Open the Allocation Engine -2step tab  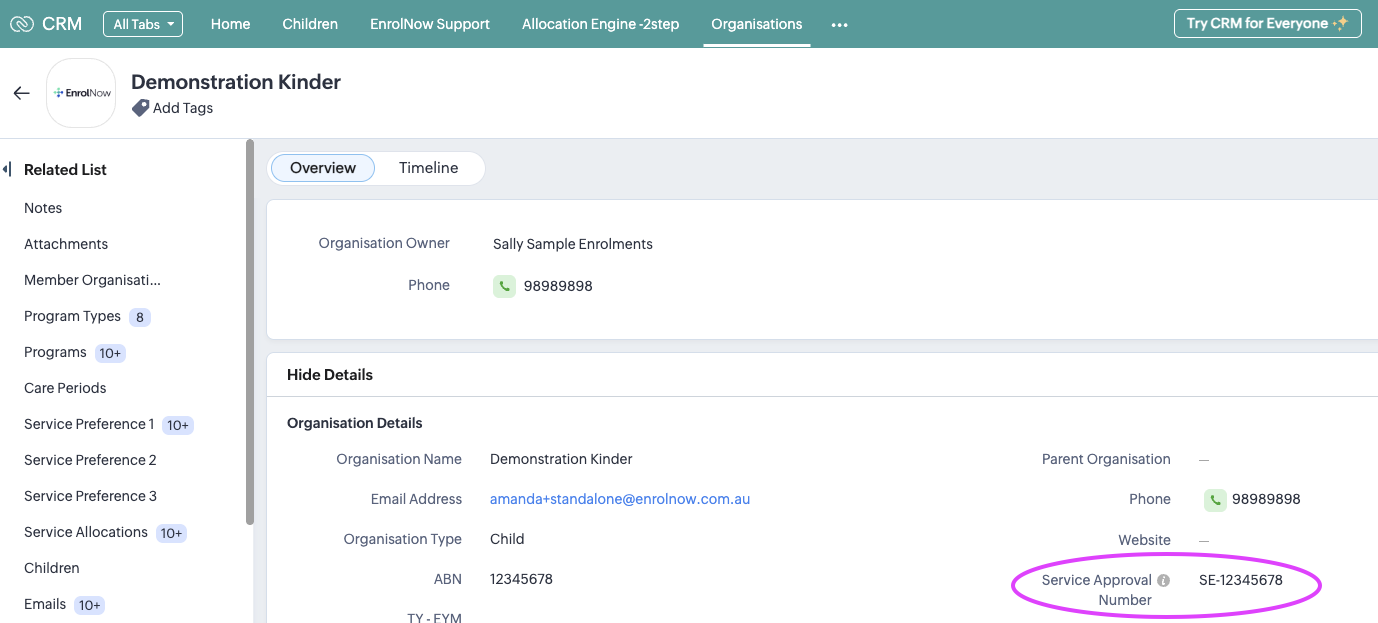point(600,24)
